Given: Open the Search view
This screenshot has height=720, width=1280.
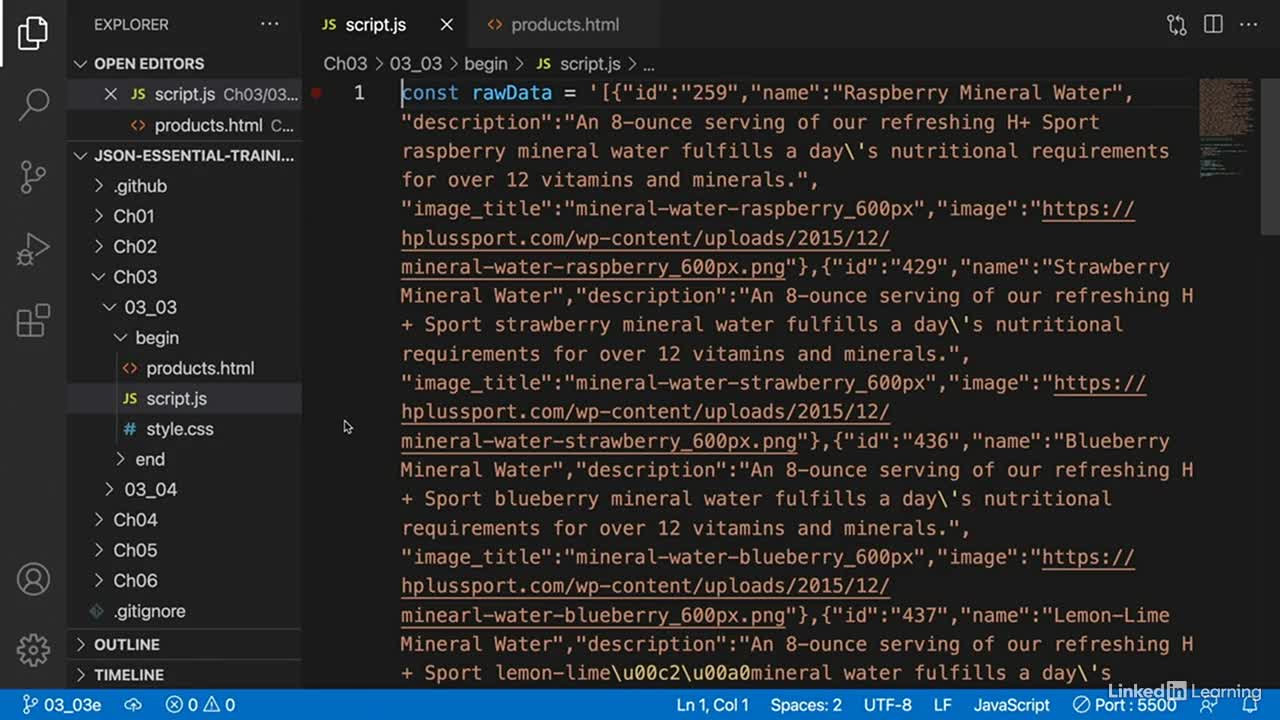Looking at the screenshot, I should coord(33,103).
